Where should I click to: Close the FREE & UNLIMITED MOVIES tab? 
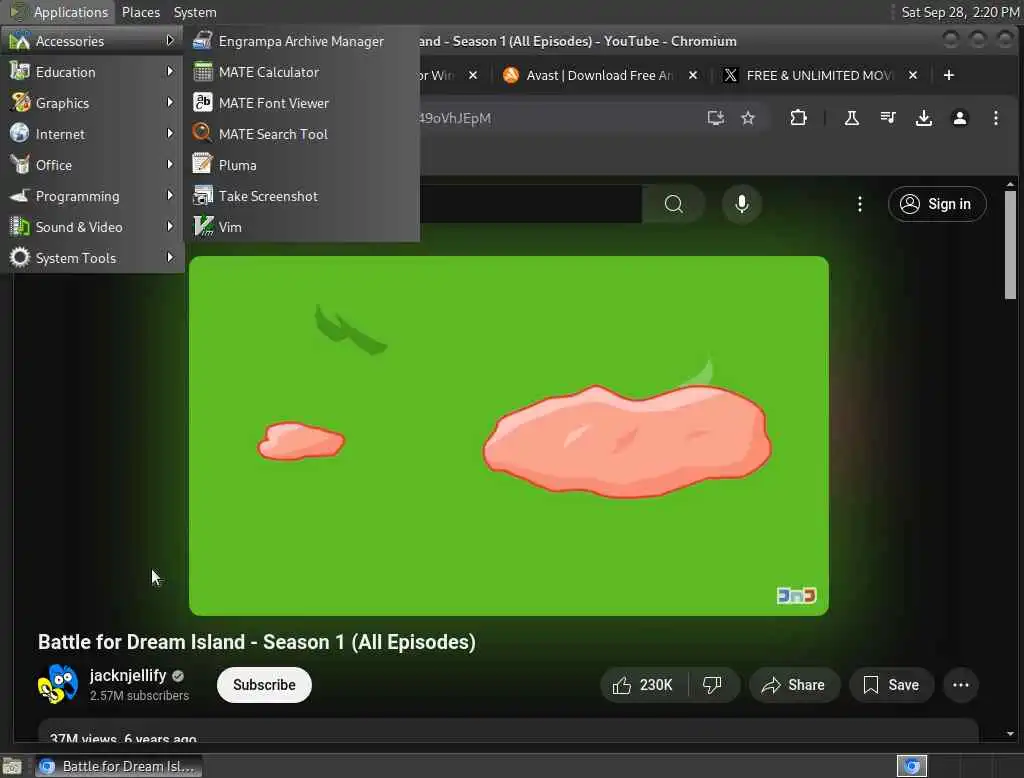click(x=913, y=75)
